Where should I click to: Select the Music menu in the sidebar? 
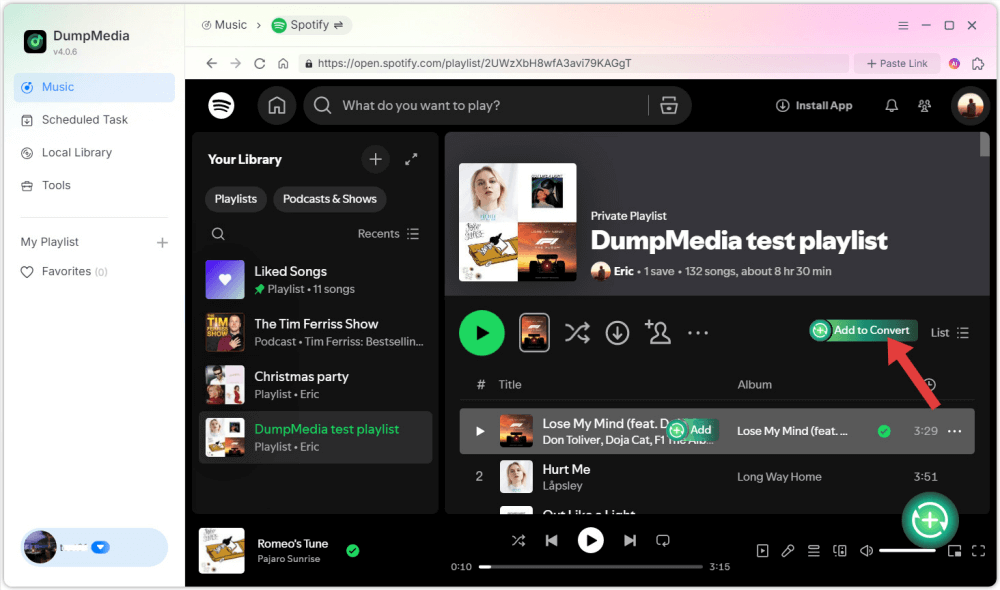(x=57, y=87)
